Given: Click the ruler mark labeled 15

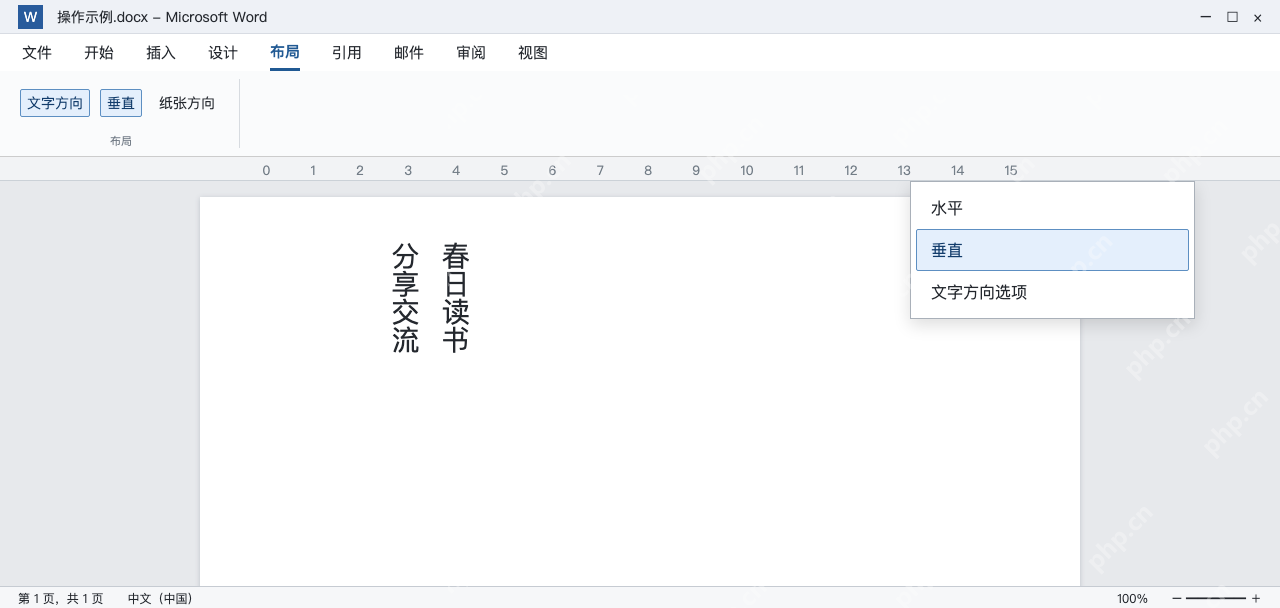Looking at the screenshot, I should [x=1011, y=170].
